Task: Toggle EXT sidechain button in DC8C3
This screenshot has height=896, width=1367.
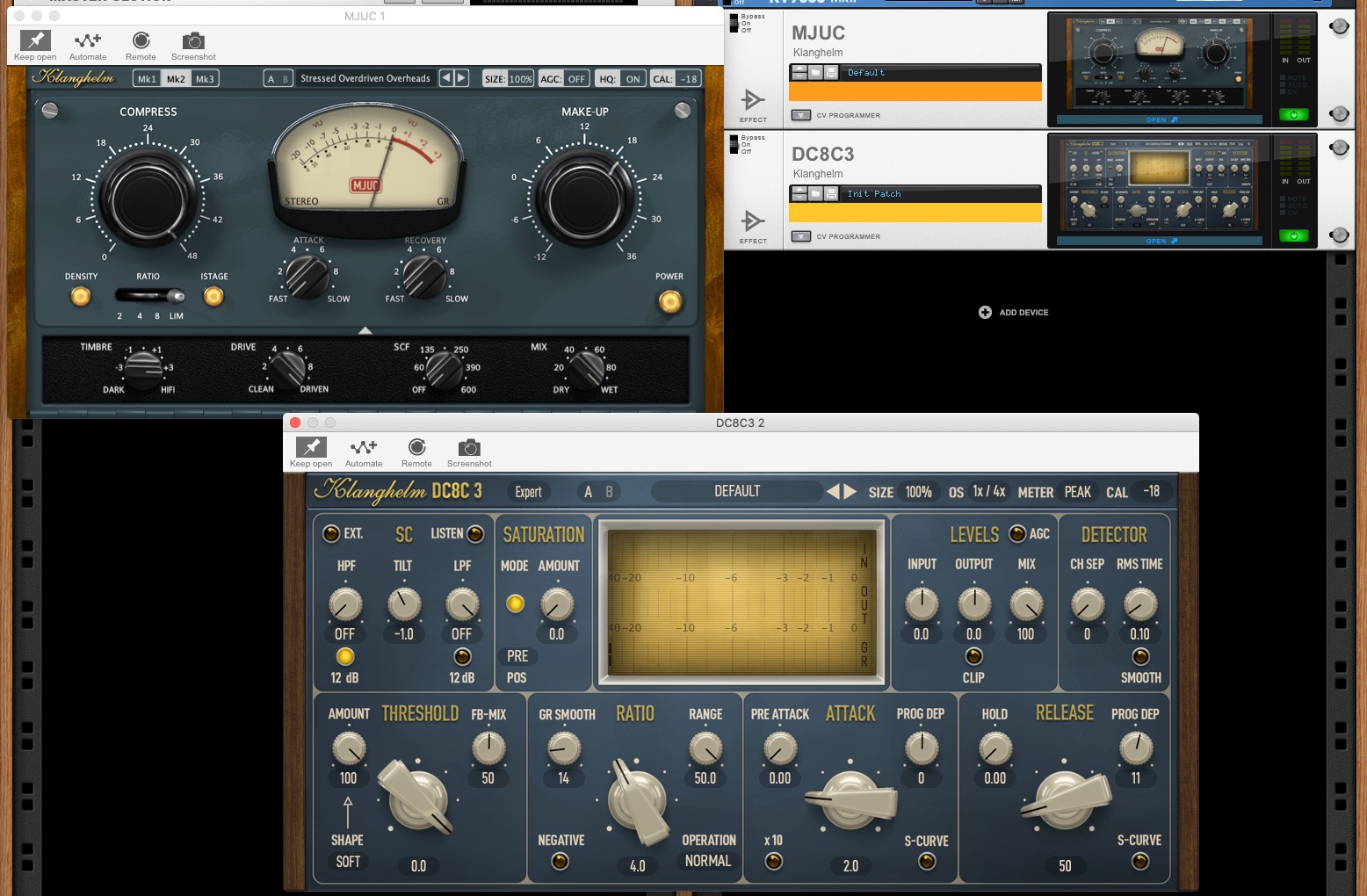Action: pos(331,533)
